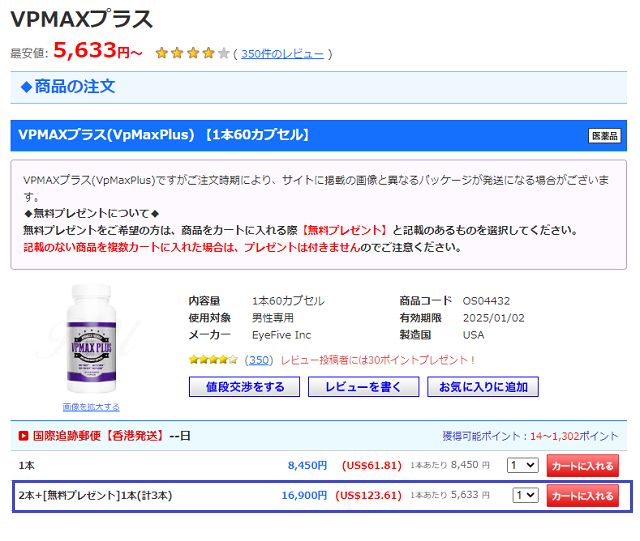
Task: Click 1本あたり 8,450 円 unit price
Action: click(450, 465)
